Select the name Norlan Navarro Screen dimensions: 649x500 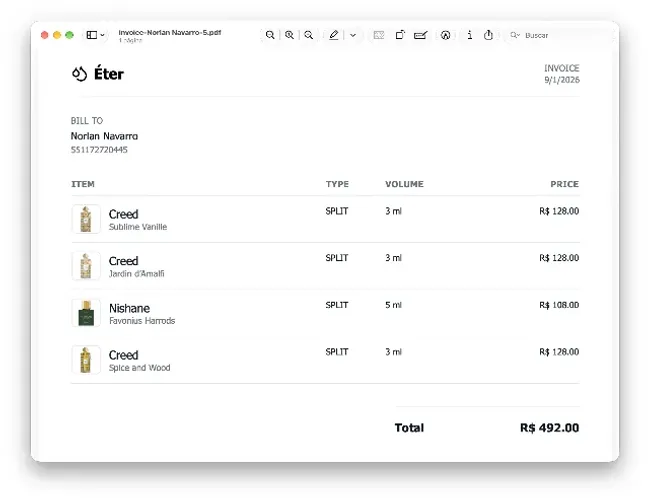[104, 136]
